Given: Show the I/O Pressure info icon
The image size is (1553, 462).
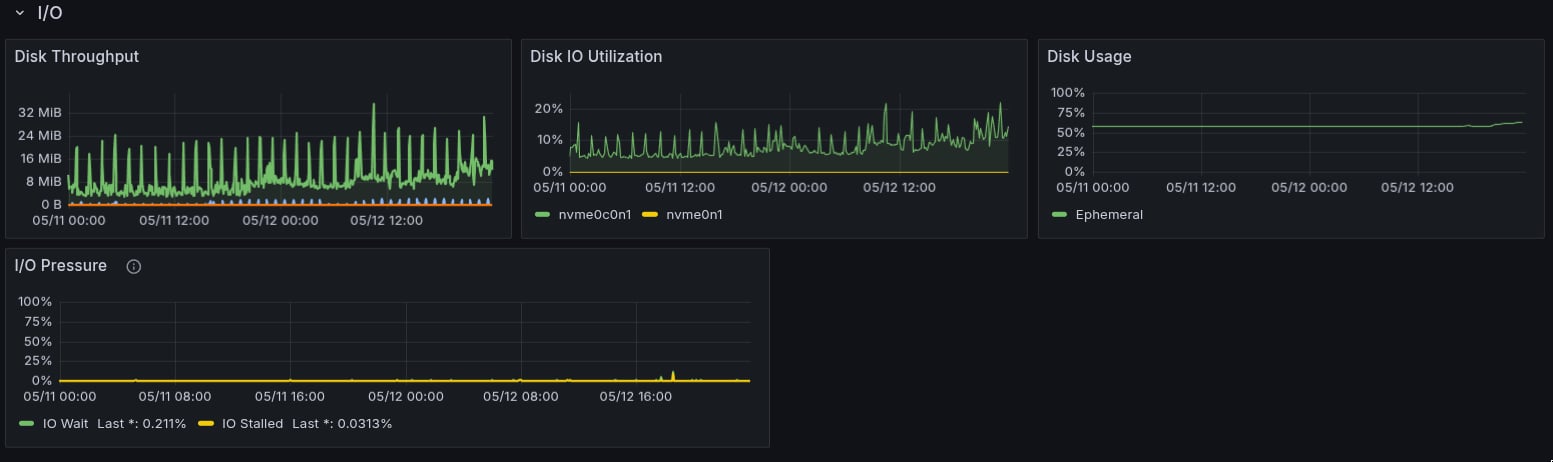Looking at the screenshot, I should click(x=134, y=267).
